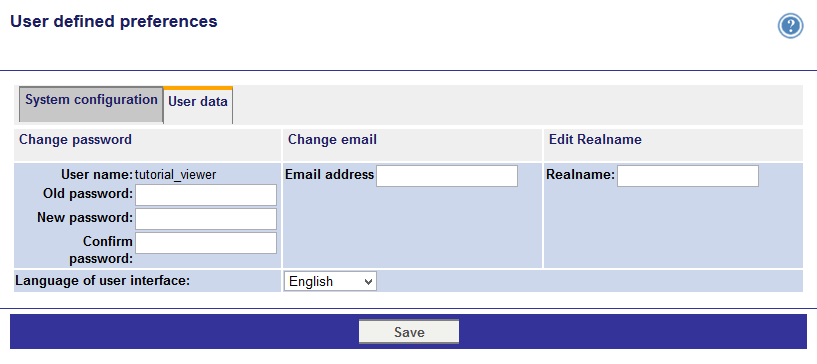Screen dimensions: 817x364
Task: Open the help question mark icon
Action: coord(790,26)
